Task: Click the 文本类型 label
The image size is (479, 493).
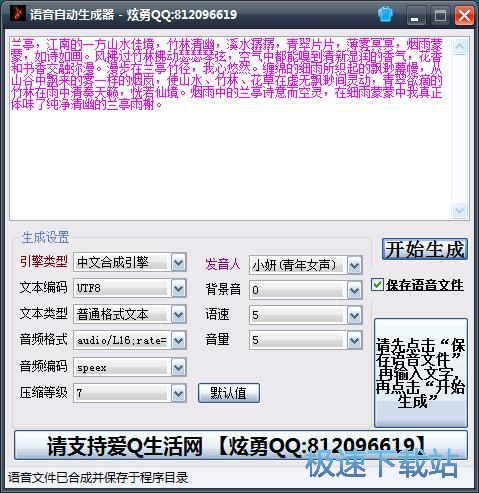Action: (x=44, y=313)
